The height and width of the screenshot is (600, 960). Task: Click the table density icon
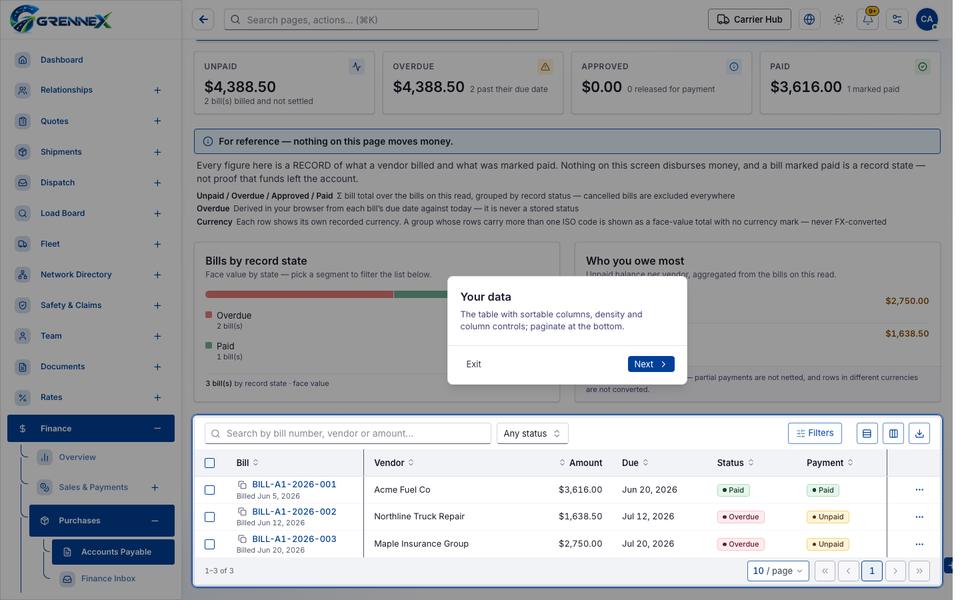coord(866,433)
